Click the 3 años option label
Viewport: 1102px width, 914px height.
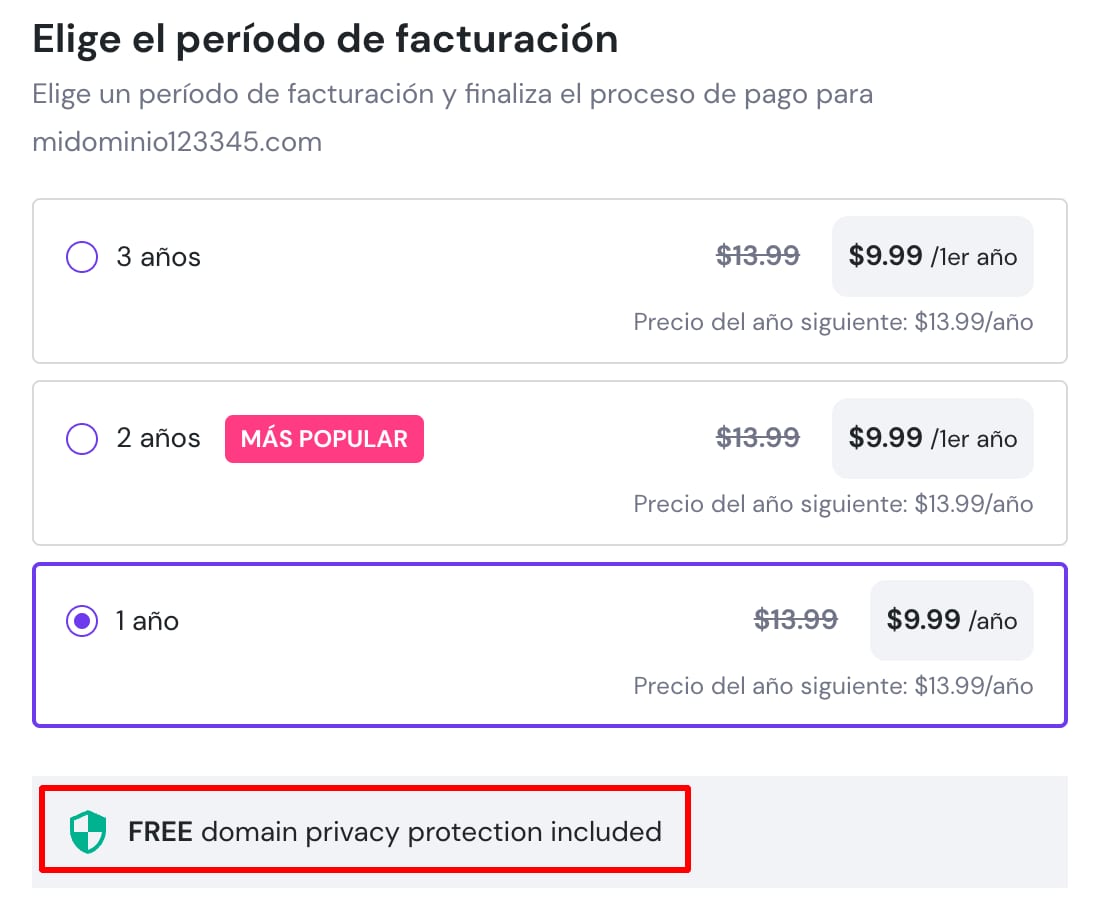158,257
